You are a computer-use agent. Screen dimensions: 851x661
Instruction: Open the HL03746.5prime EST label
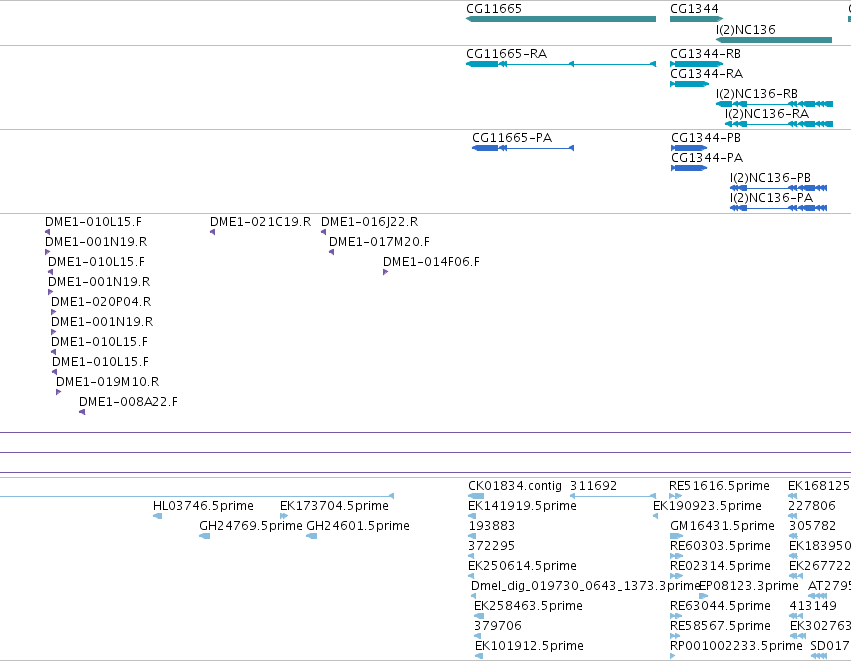coord(203,506)
